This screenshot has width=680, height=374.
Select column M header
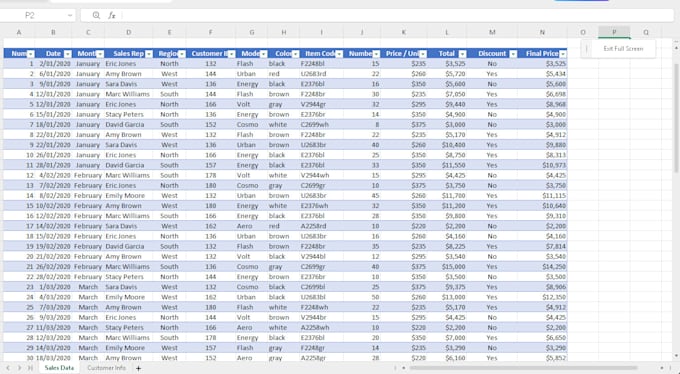coord(492,32)
